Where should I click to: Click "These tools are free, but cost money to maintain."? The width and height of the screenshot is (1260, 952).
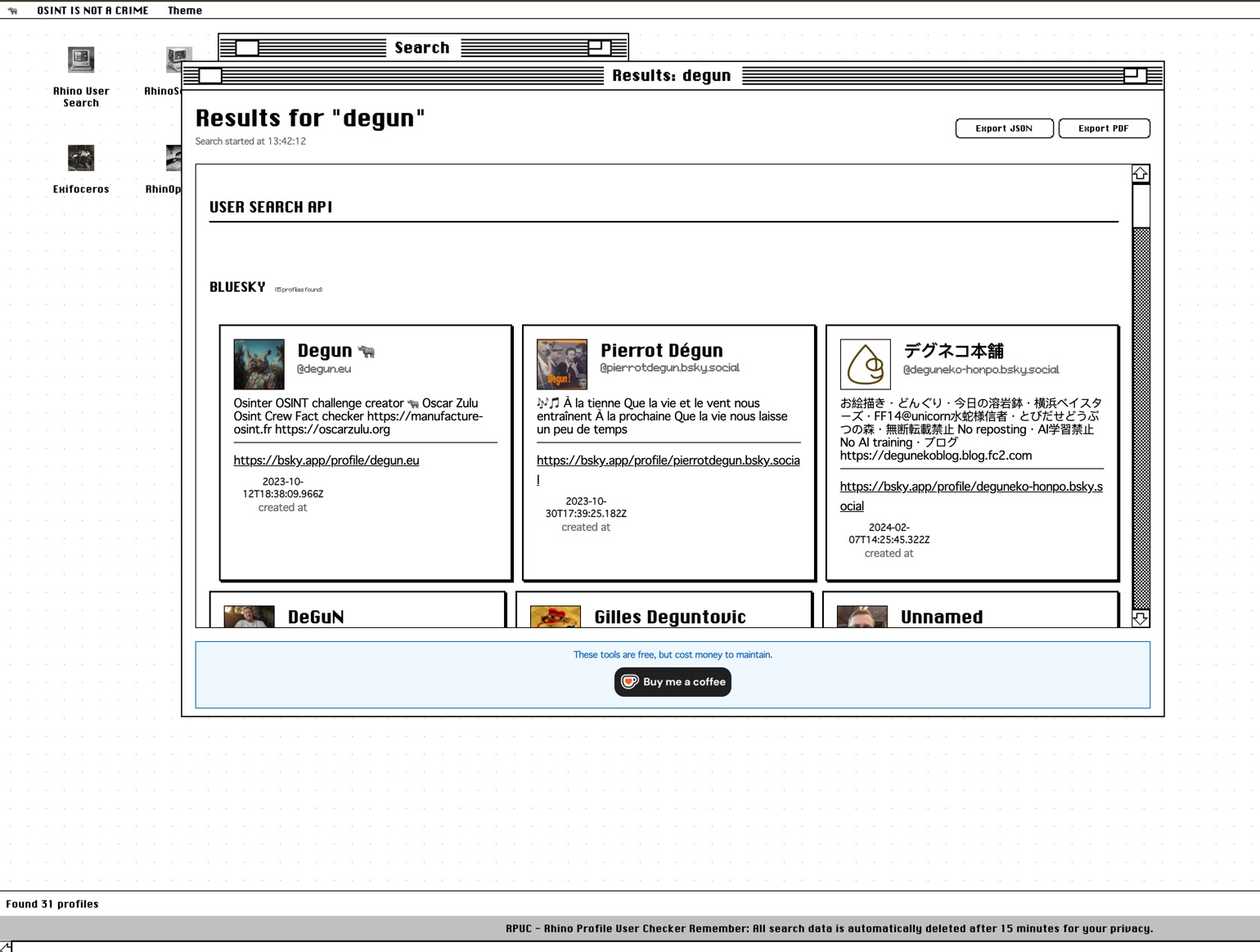pyautogui.click(x=673, y=655)
